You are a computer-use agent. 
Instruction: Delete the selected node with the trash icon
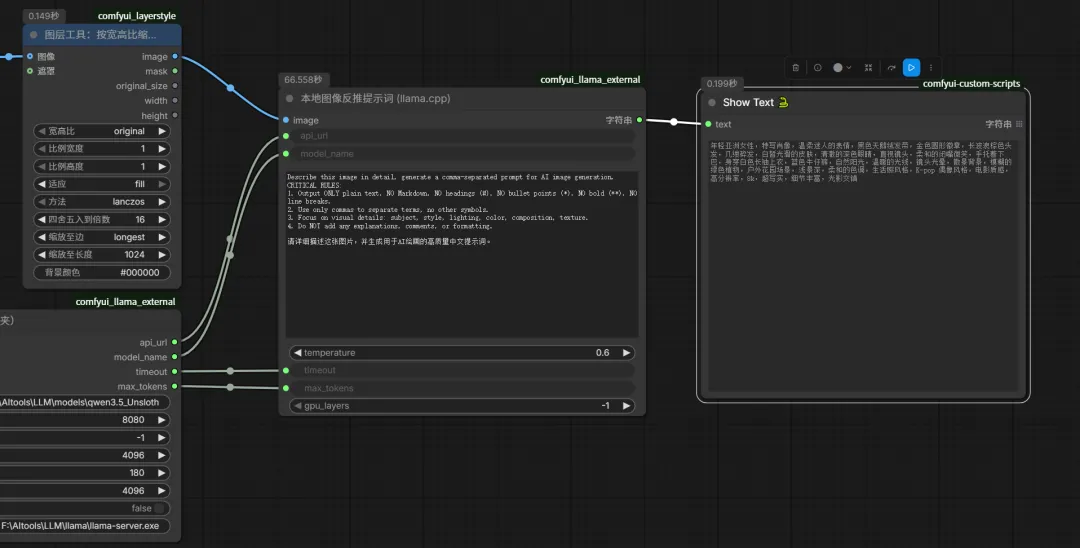click(796, 67)
